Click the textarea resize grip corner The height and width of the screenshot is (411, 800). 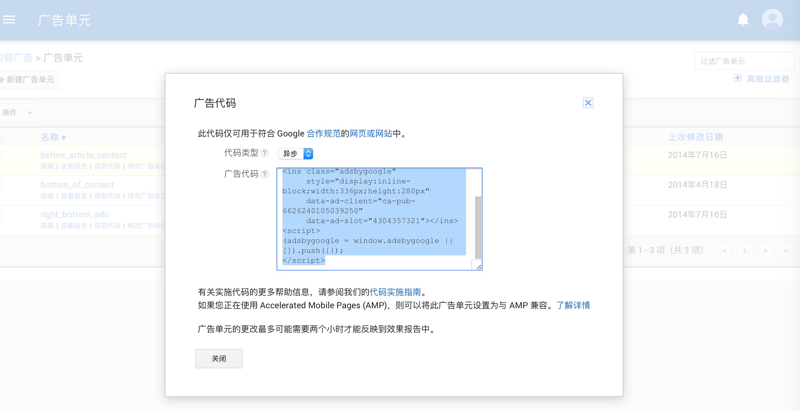click(478, 266)
